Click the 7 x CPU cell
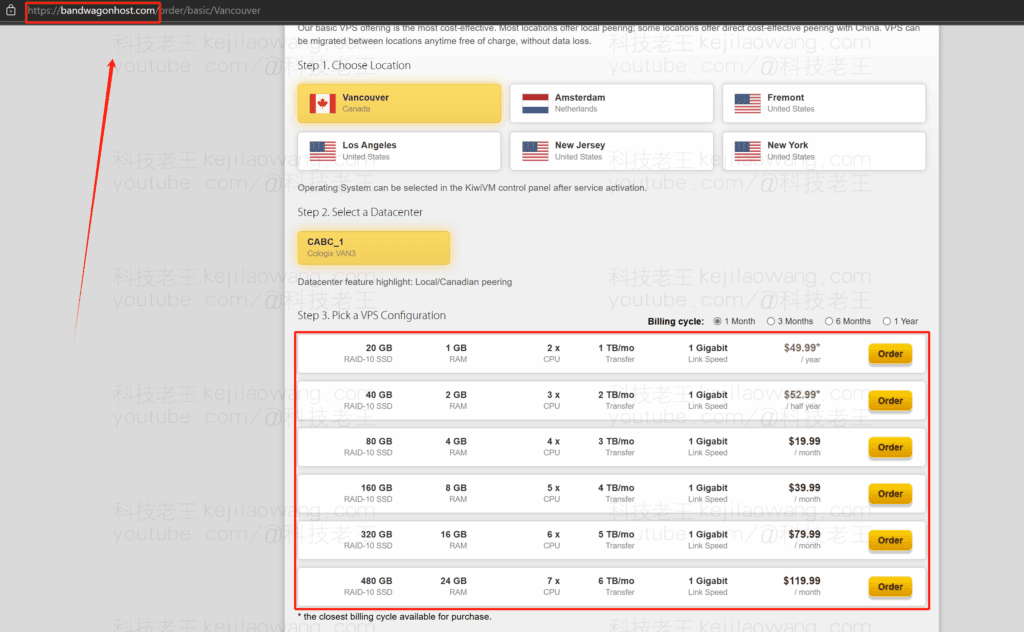 (x=552, y=586)
